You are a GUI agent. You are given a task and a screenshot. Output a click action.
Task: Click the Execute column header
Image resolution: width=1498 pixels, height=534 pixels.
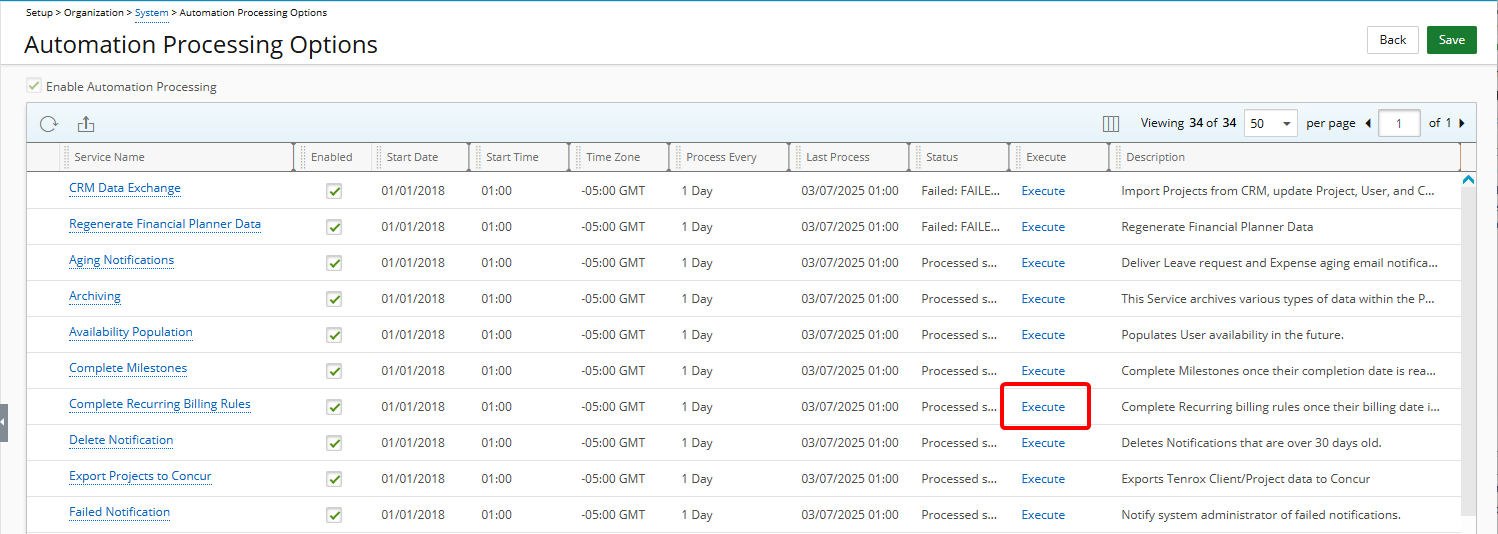(x=1046, y=157)
